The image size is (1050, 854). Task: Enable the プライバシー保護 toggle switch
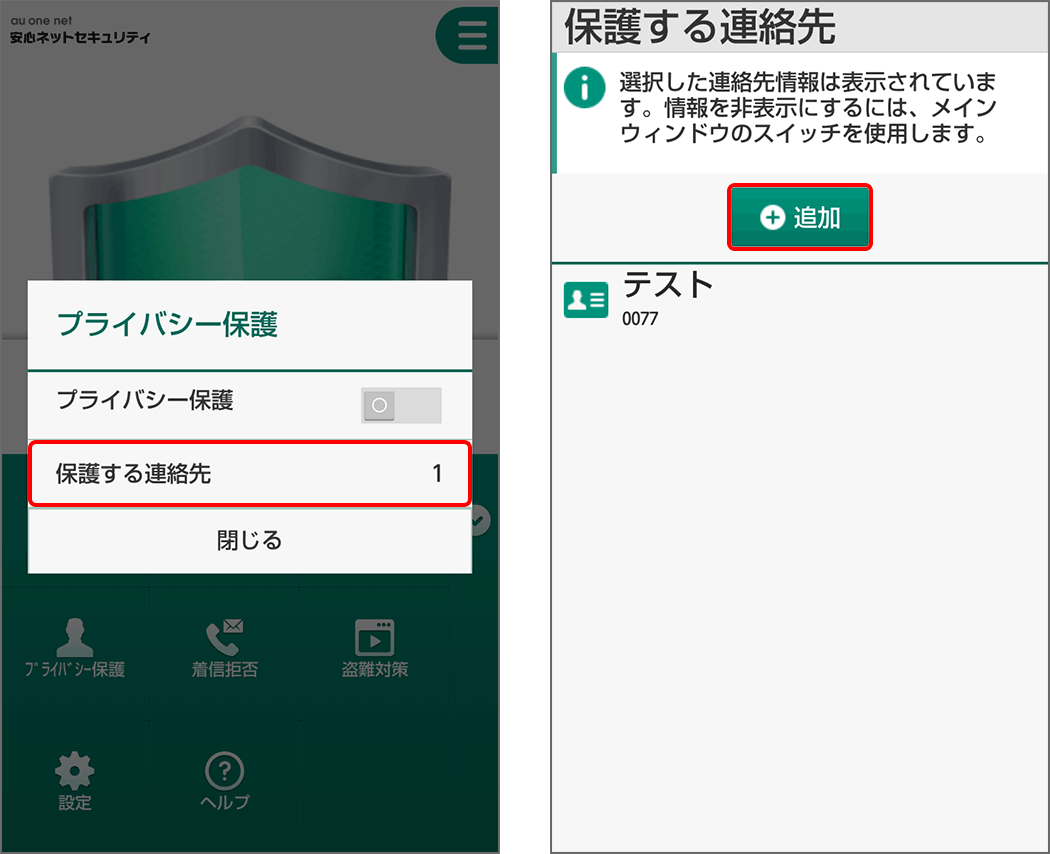tap(400, 405)
